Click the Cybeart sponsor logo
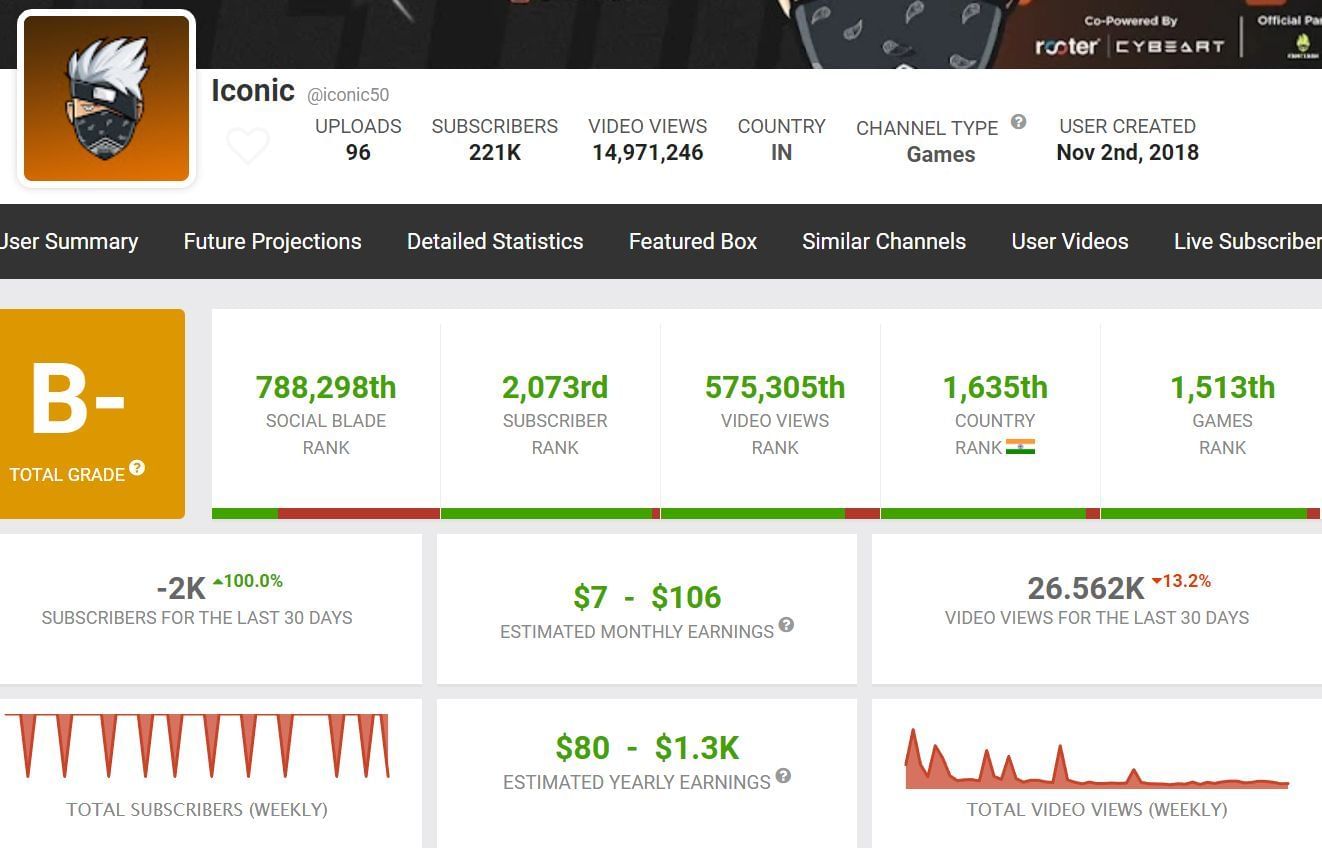 click(1169, 46)
